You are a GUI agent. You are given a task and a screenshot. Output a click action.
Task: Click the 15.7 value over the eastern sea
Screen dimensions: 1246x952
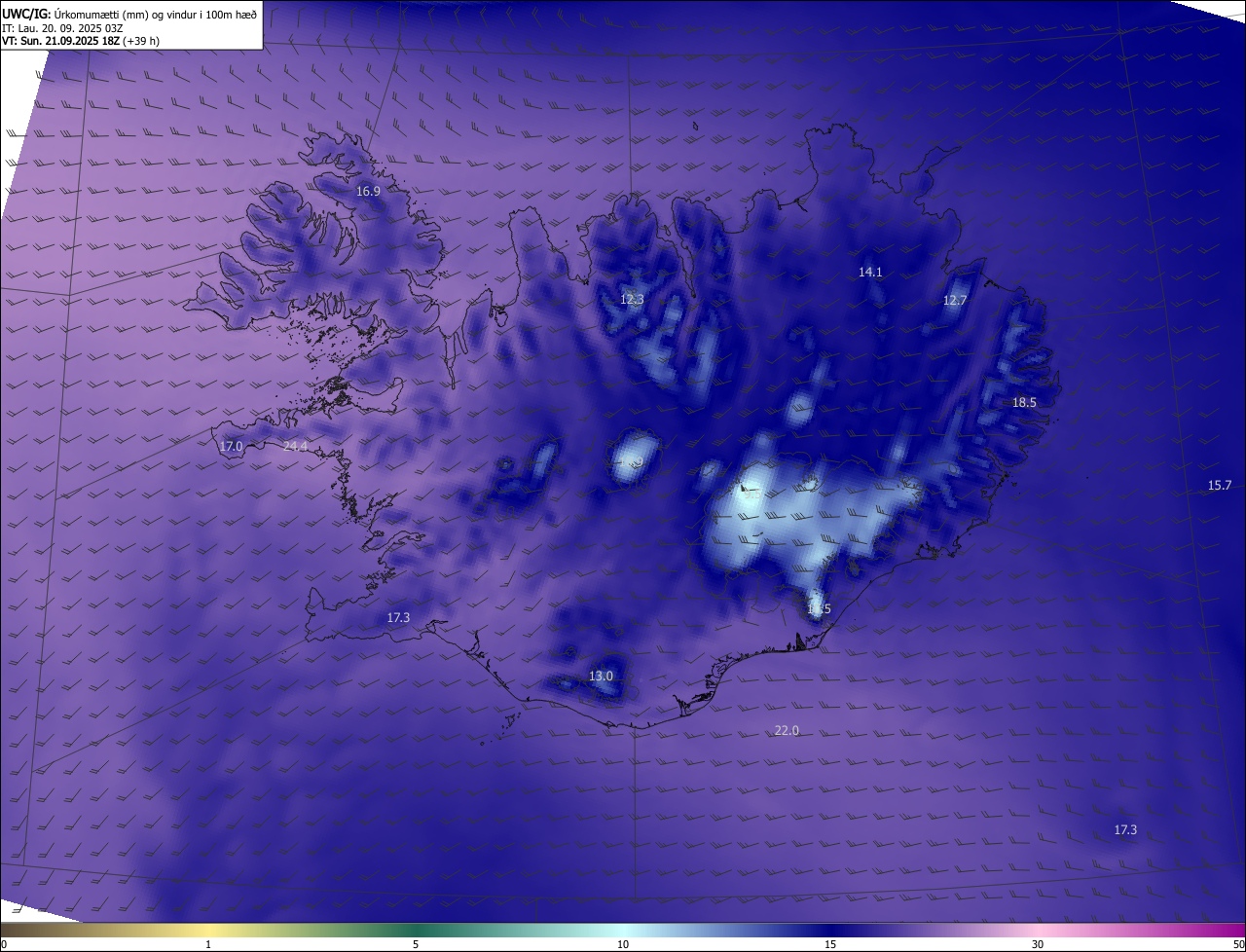pyautogui.click(x=1220, y=486)
